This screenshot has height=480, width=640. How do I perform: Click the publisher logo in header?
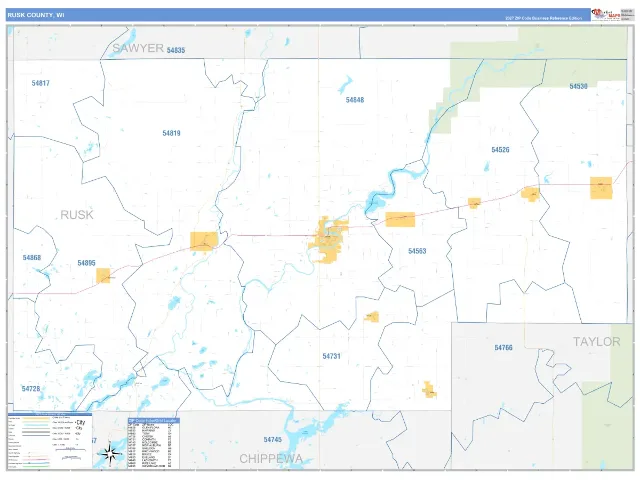pyautogui.click(x=606, y=14)
